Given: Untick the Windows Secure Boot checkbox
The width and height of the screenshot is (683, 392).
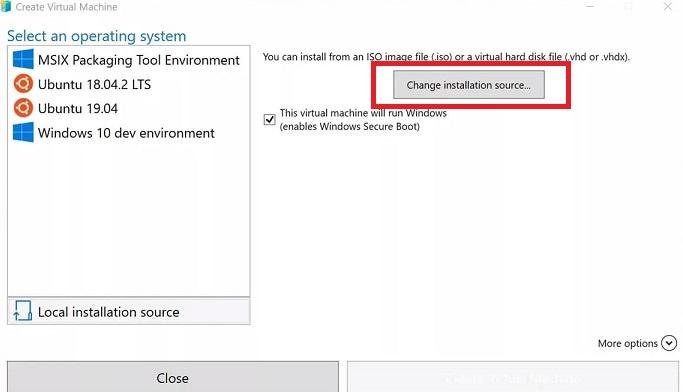Looking at the screenshot, I should coord(270,119).
